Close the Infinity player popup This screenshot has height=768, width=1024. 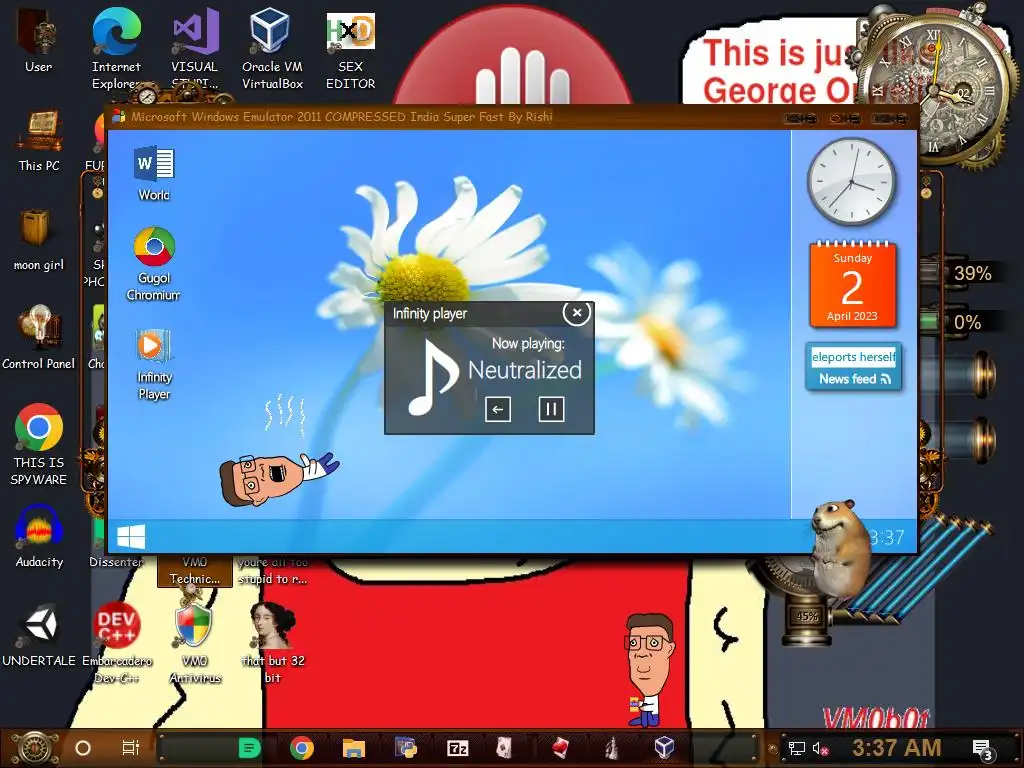tap(577, 313)
